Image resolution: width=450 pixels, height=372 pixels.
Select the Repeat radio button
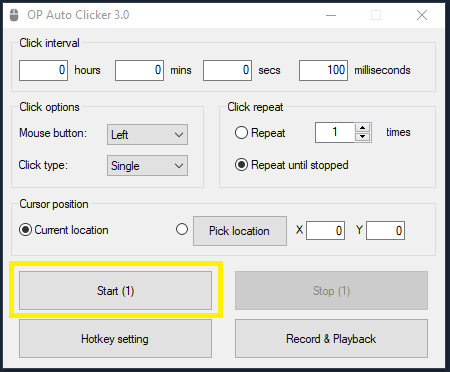pyautogui.click(x=241, y=133)
